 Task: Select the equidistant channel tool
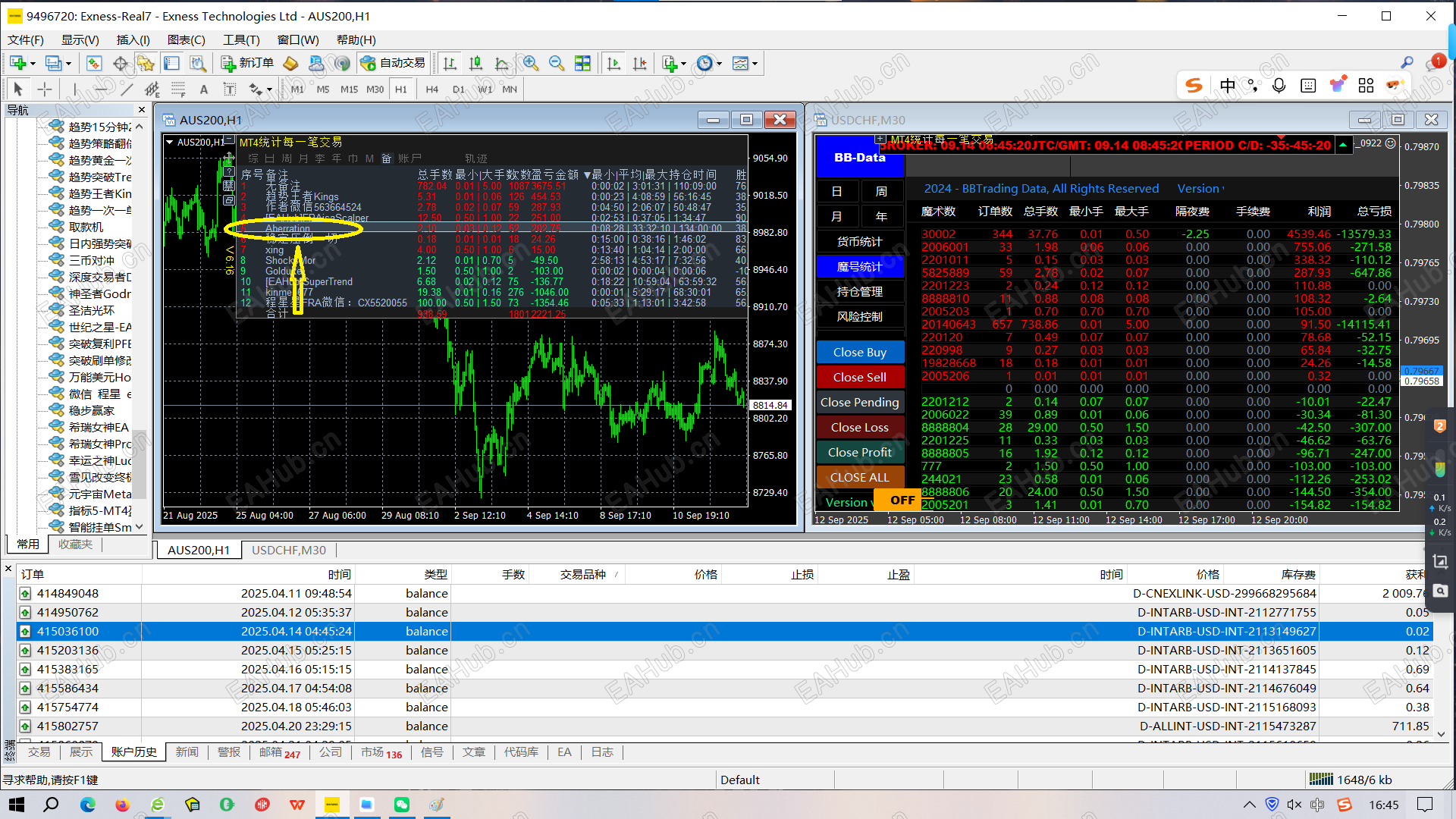pyautogui.click(x=152, y=89)
